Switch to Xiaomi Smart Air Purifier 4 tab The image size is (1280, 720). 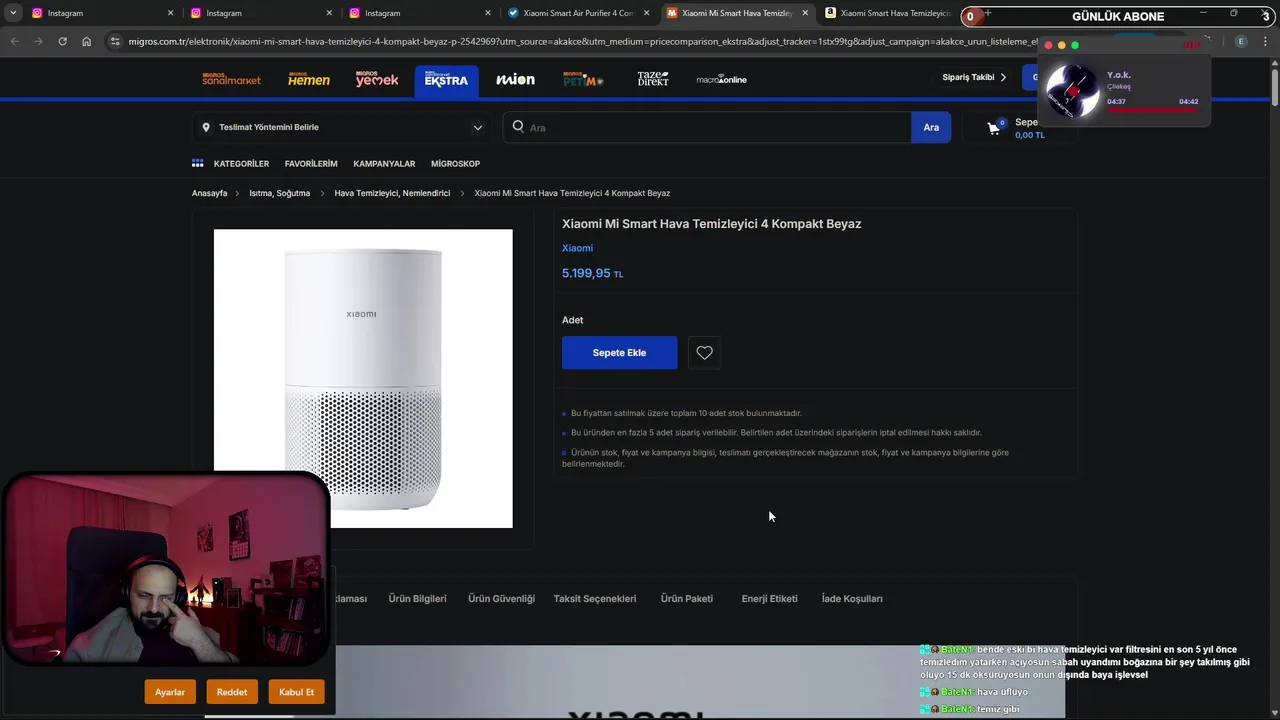pos(577,13)
